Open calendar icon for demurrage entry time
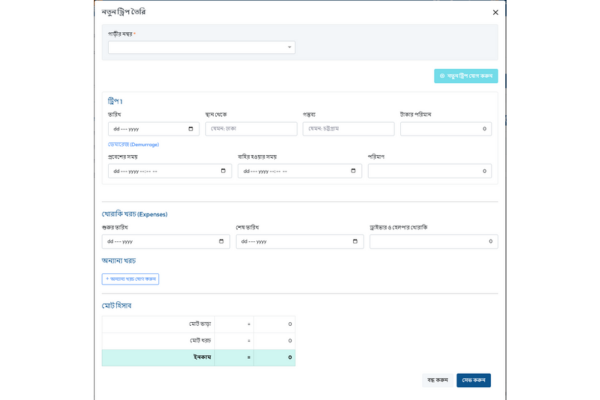The width and height of the screenshot is (600, 400). (223, 171)
